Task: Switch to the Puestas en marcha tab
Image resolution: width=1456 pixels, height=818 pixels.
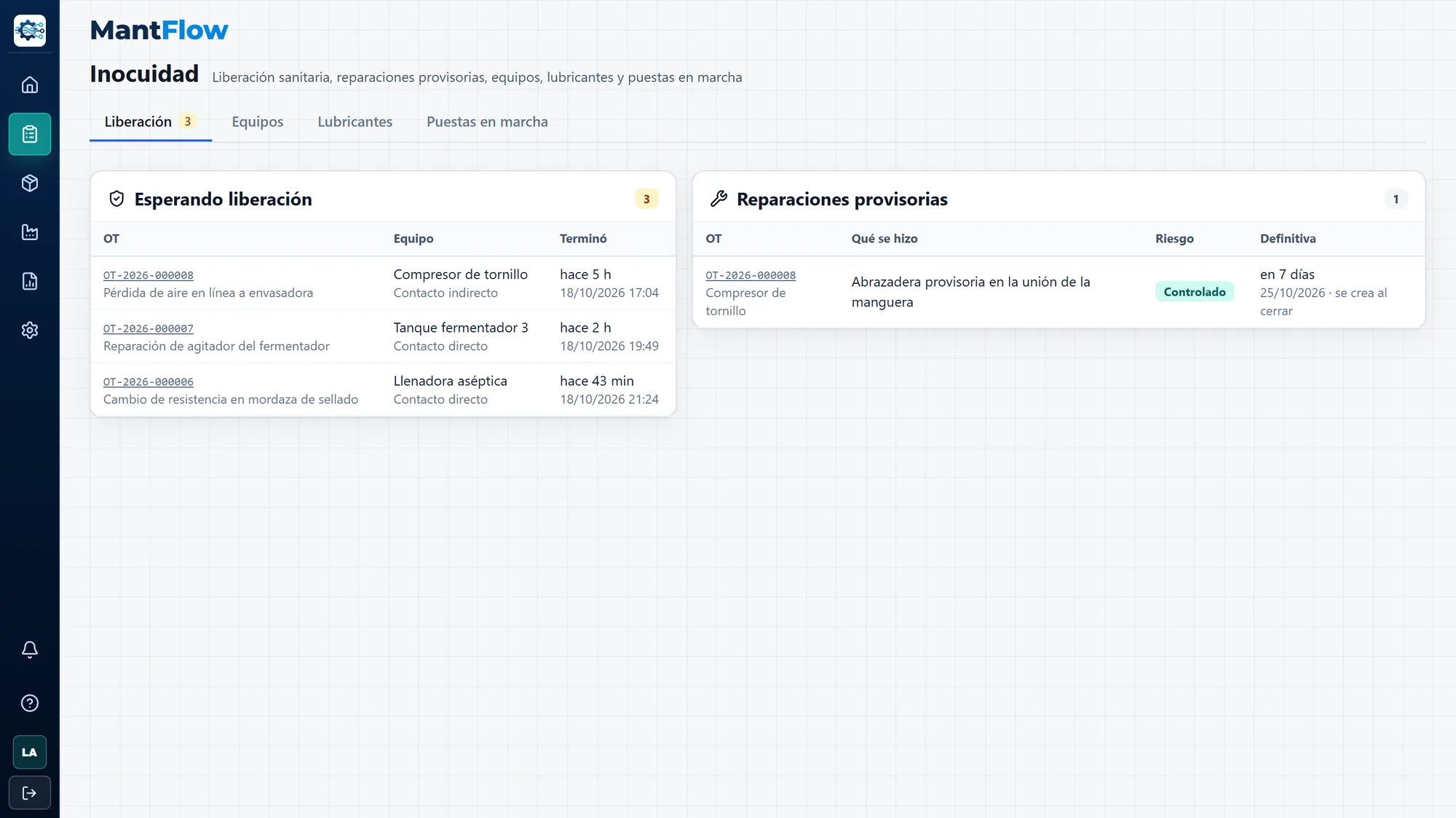Action: (487, 122)
